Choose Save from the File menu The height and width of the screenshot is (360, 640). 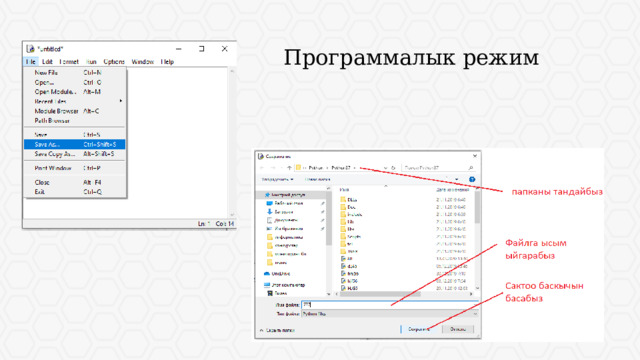coord(75,135)
